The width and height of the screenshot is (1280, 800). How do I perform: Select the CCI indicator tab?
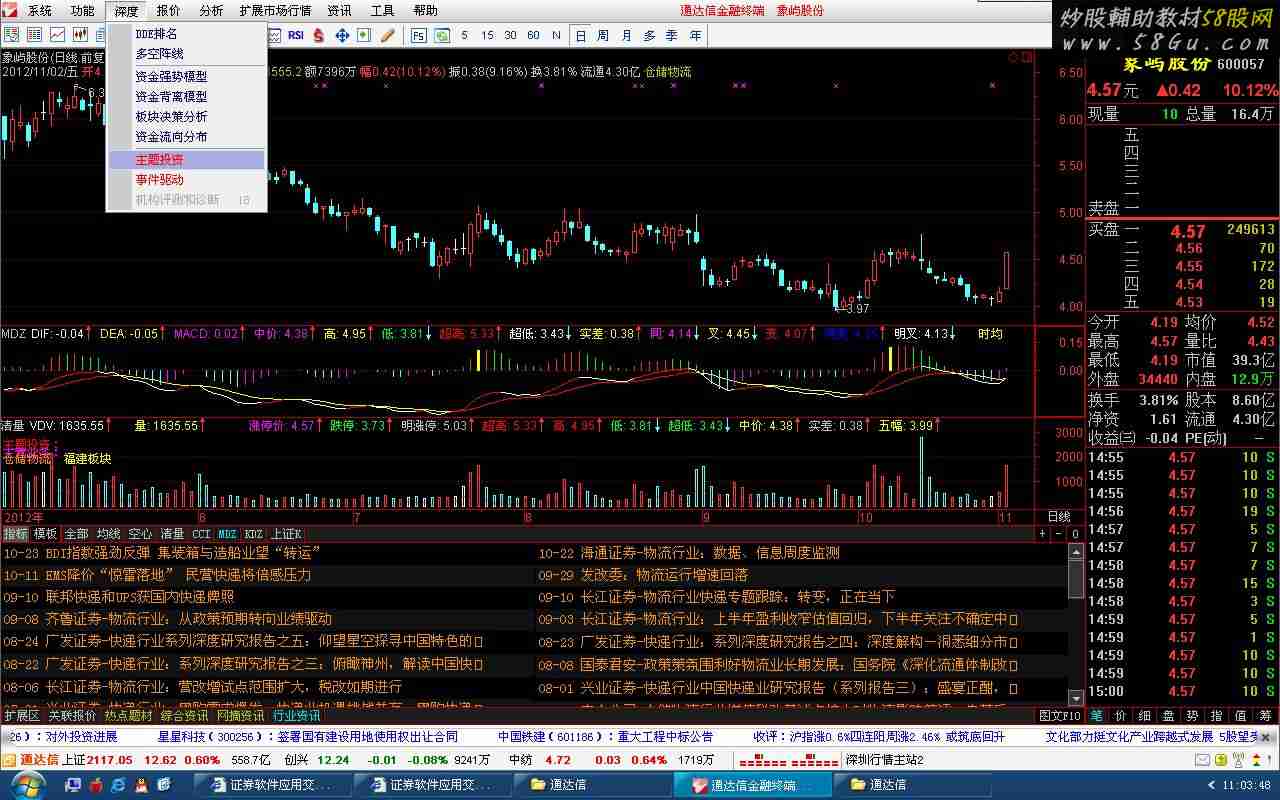tap(202, 534)
